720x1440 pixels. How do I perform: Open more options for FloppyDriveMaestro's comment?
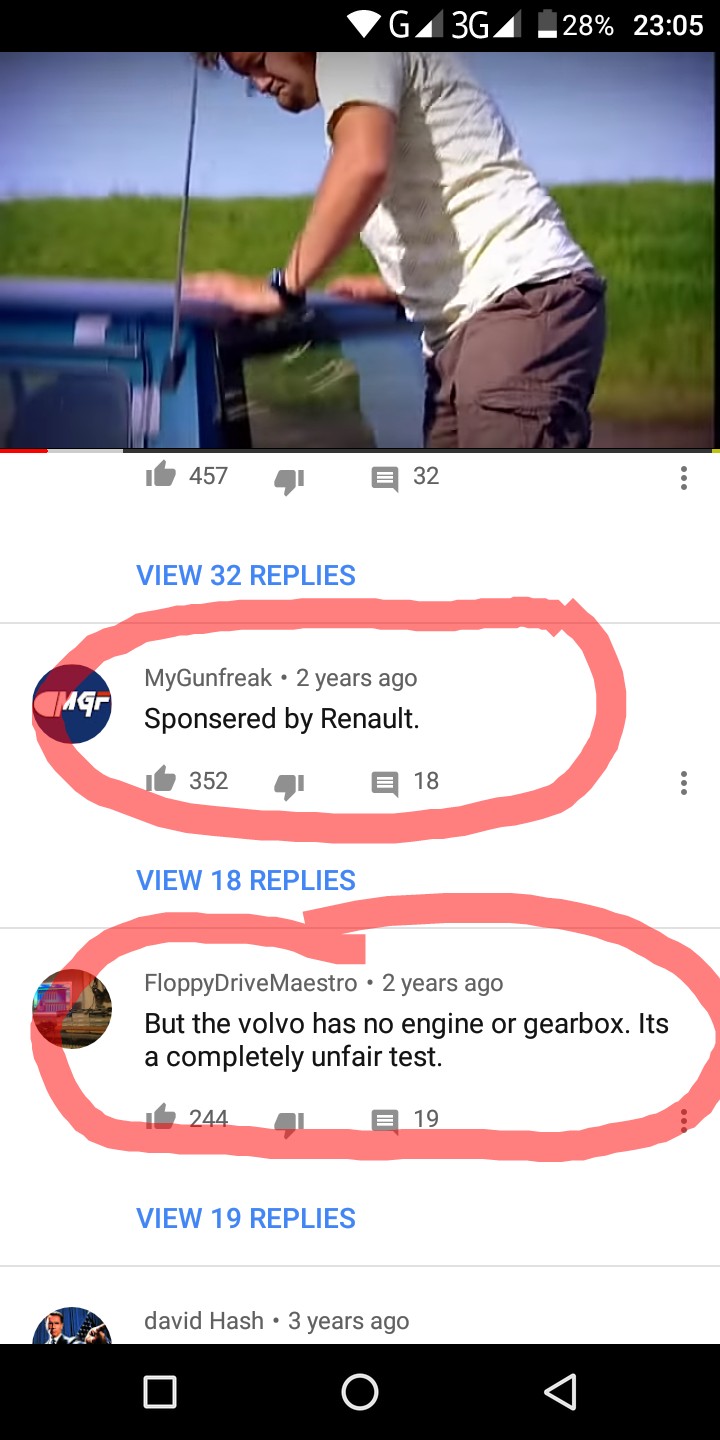[684, 1120]
